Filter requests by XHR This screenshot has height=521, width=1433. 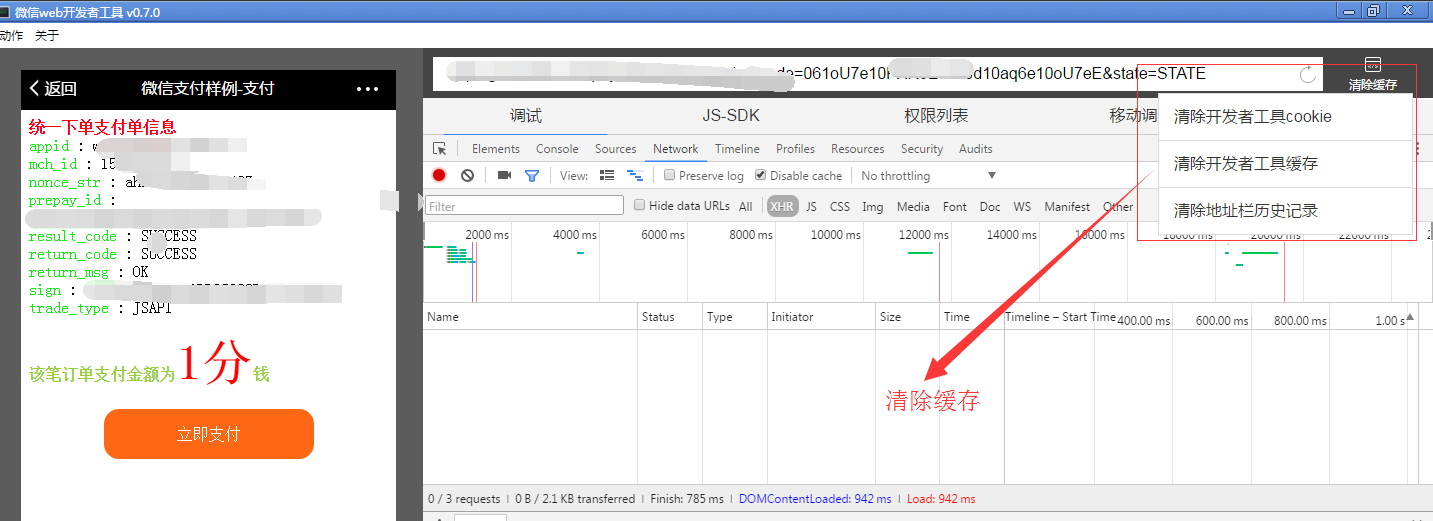(x=782, y=206)
